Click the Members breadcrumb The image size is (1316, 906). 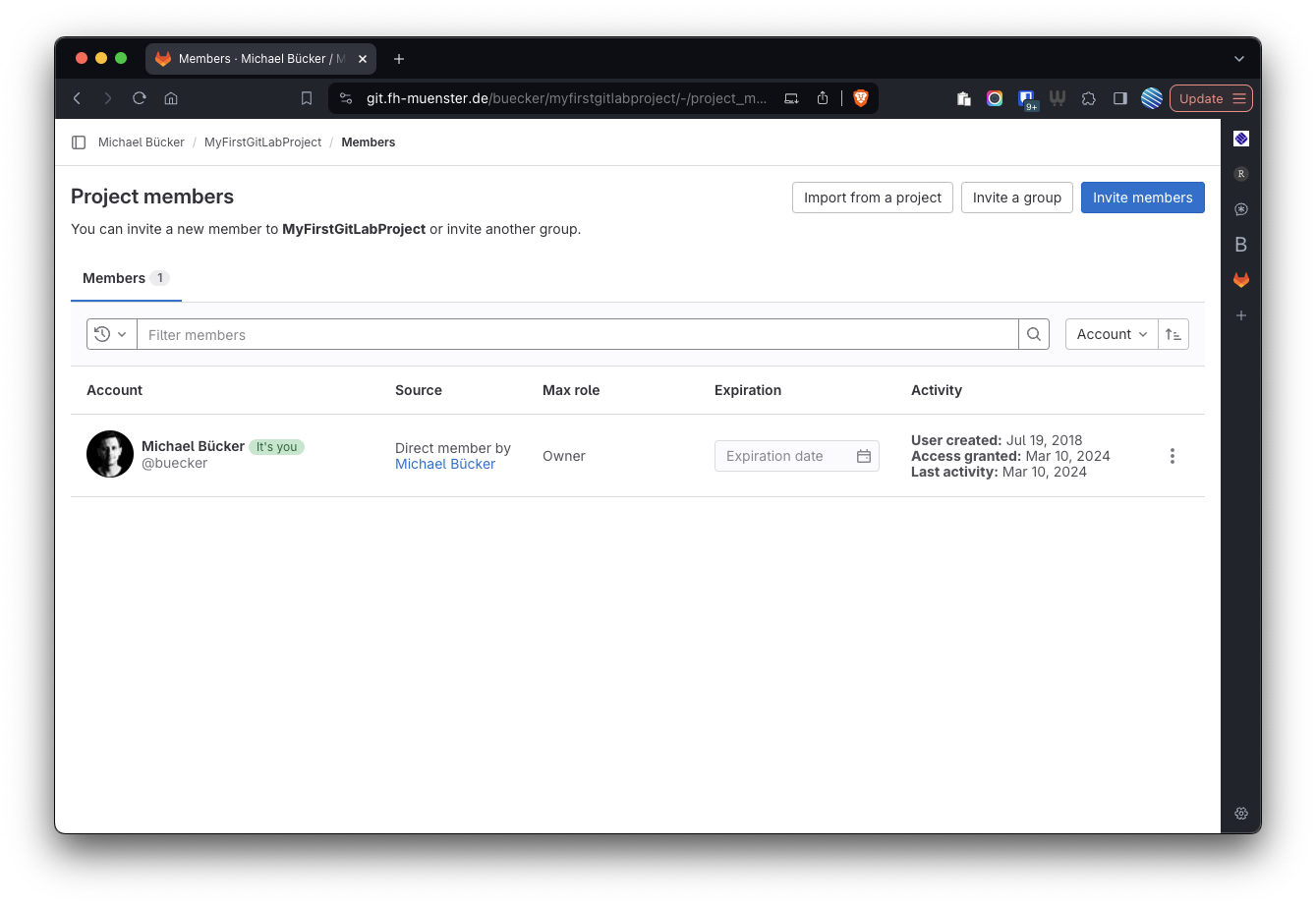[x=369, y=142]
